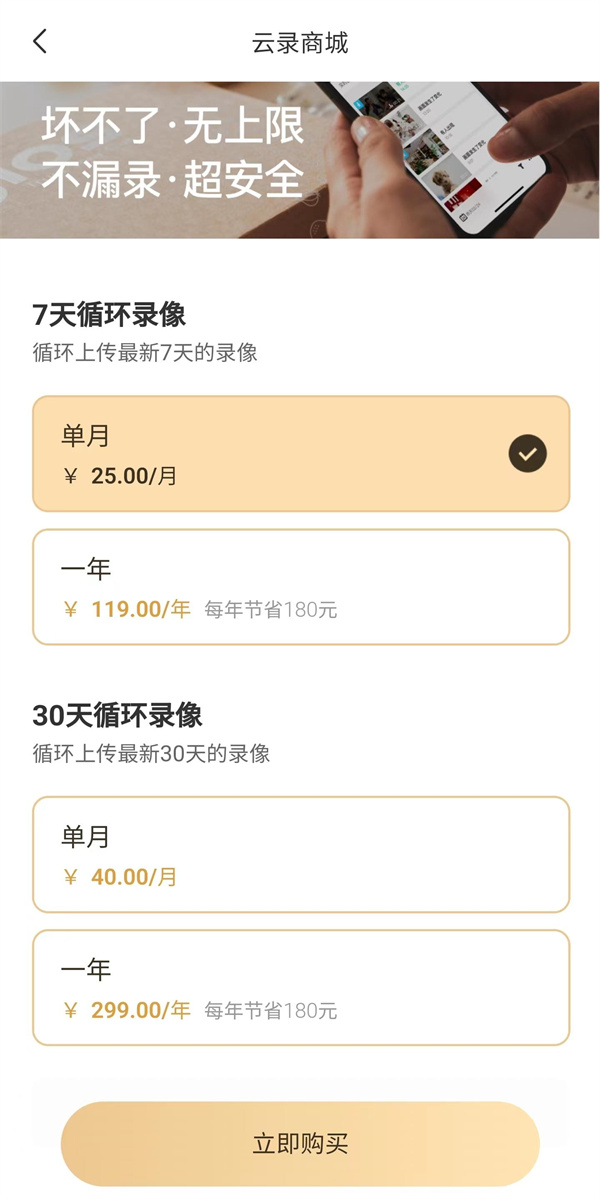The height and width of the screenshot is (1199, 600).
Task: Tap 循环上传最新7天的录像 description
Action: tap(145, 353)
